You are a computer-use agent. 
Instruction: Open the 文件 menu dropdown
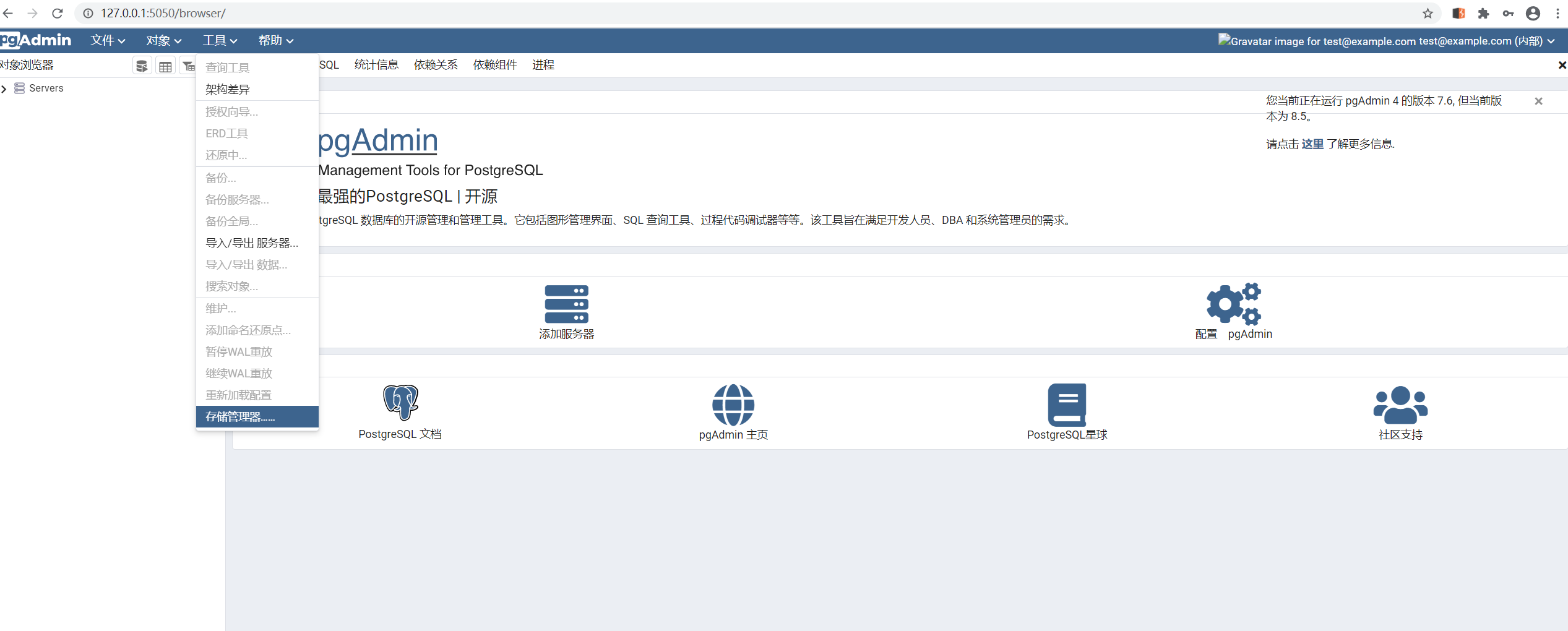click(108, 40)
